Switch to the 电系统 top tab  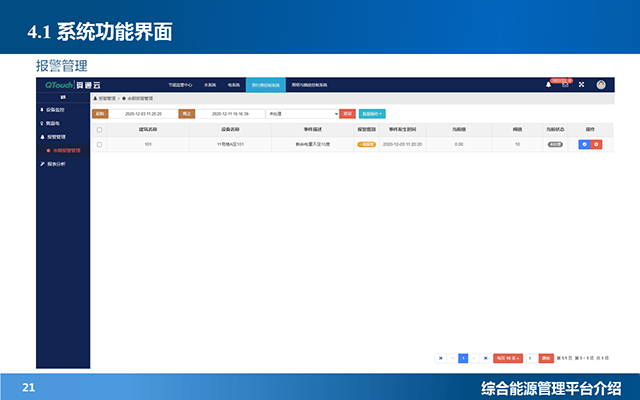point(233,85)
